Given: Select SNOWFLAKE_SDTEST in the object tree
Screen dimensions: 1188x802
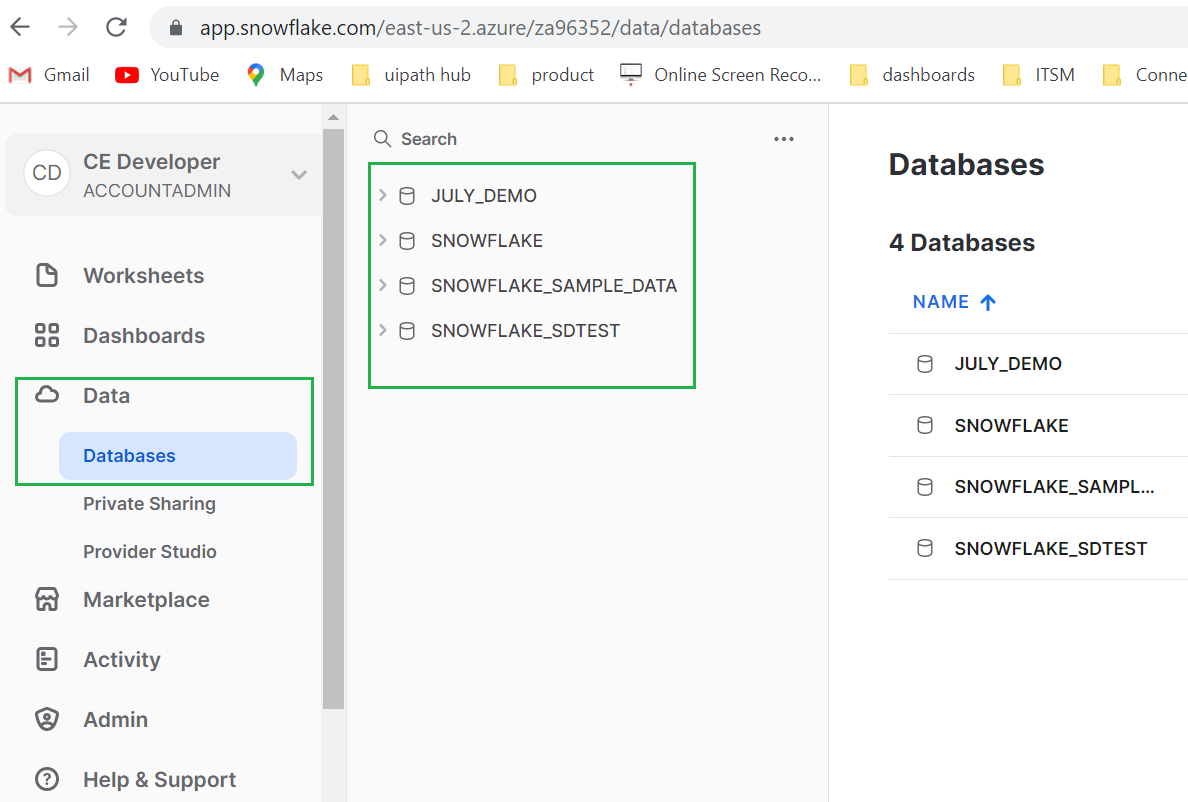Looking at the screenshot, I should (x=525, y=331).
